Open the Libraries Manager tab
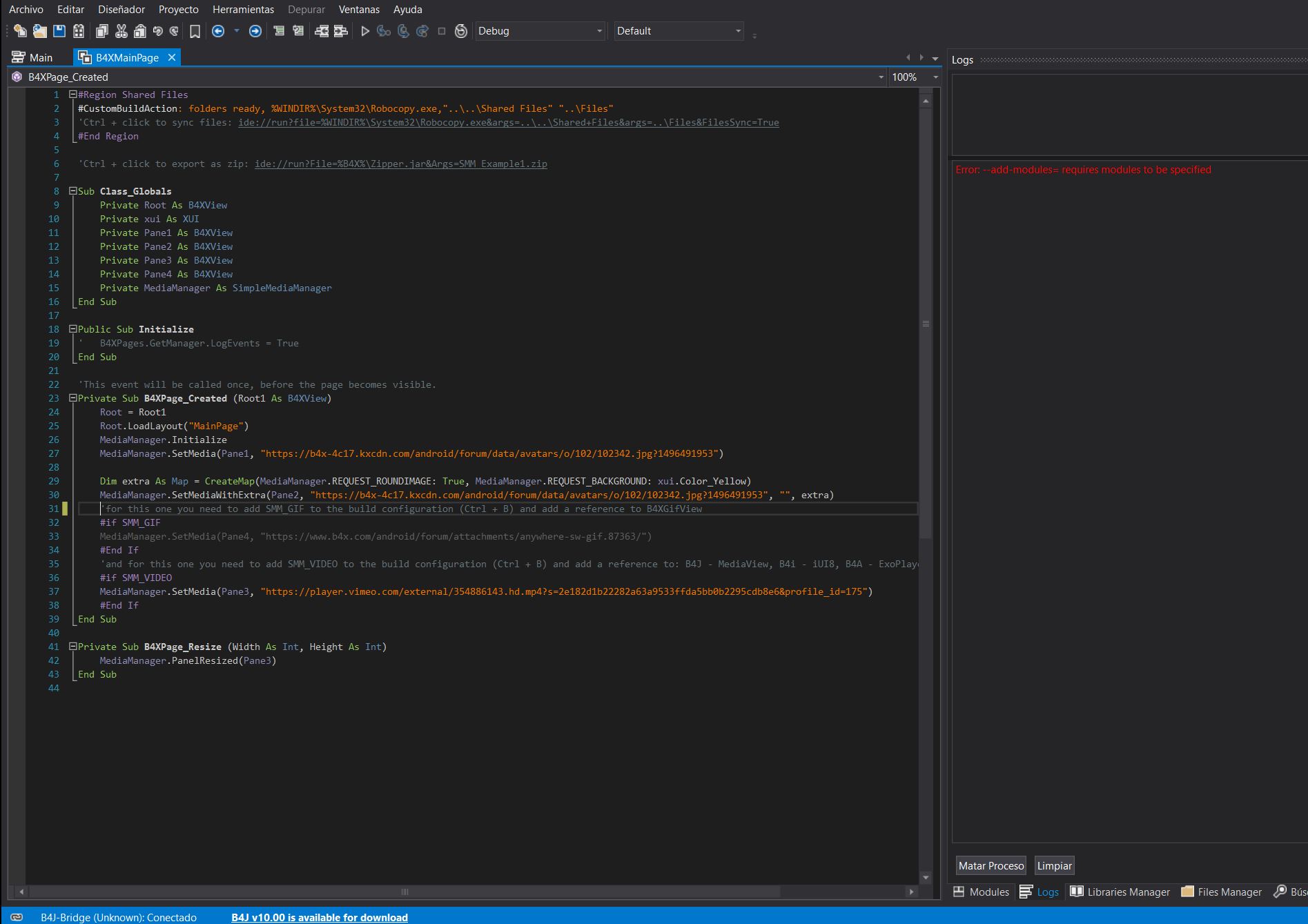Viewport: 1308px width, 924px height. pos(1120,892)
